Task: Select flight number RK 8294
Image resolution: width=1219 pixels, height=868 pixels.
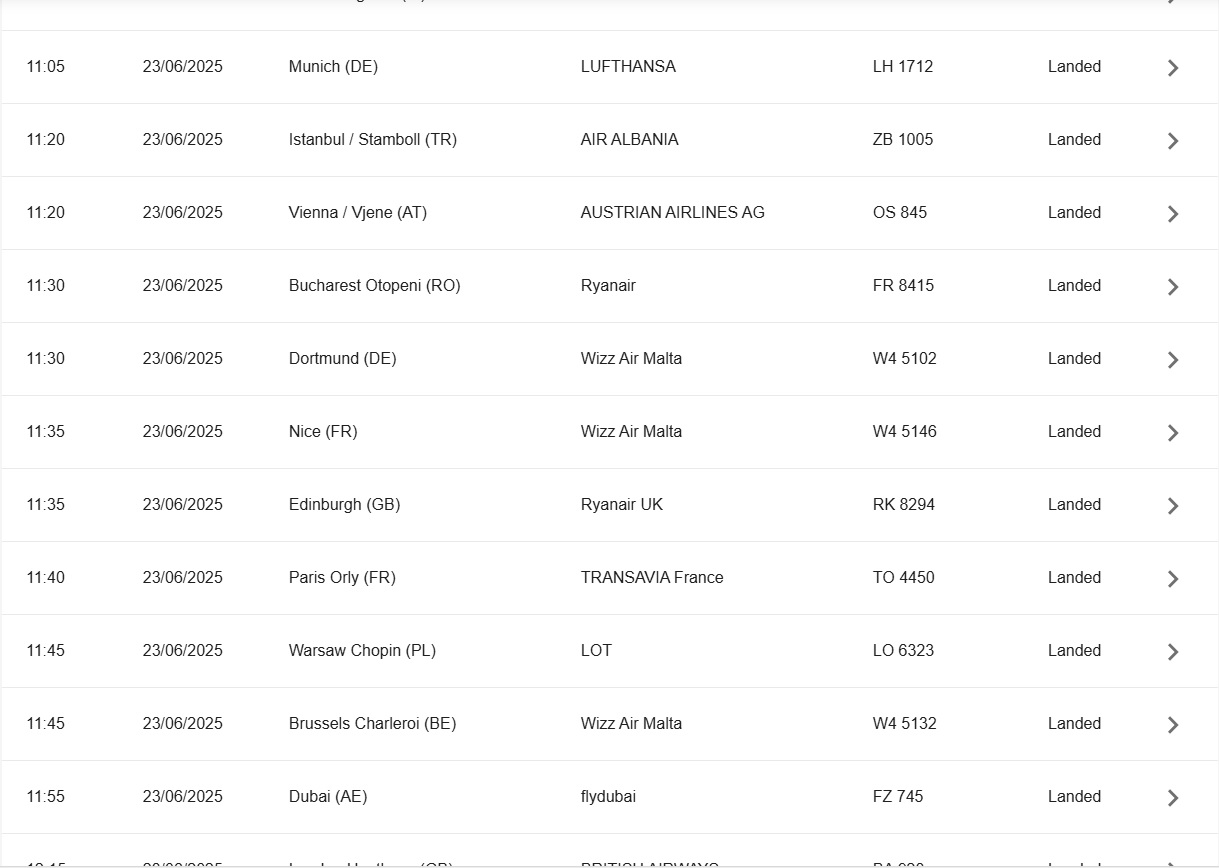Action: click(x=903, y=505)
